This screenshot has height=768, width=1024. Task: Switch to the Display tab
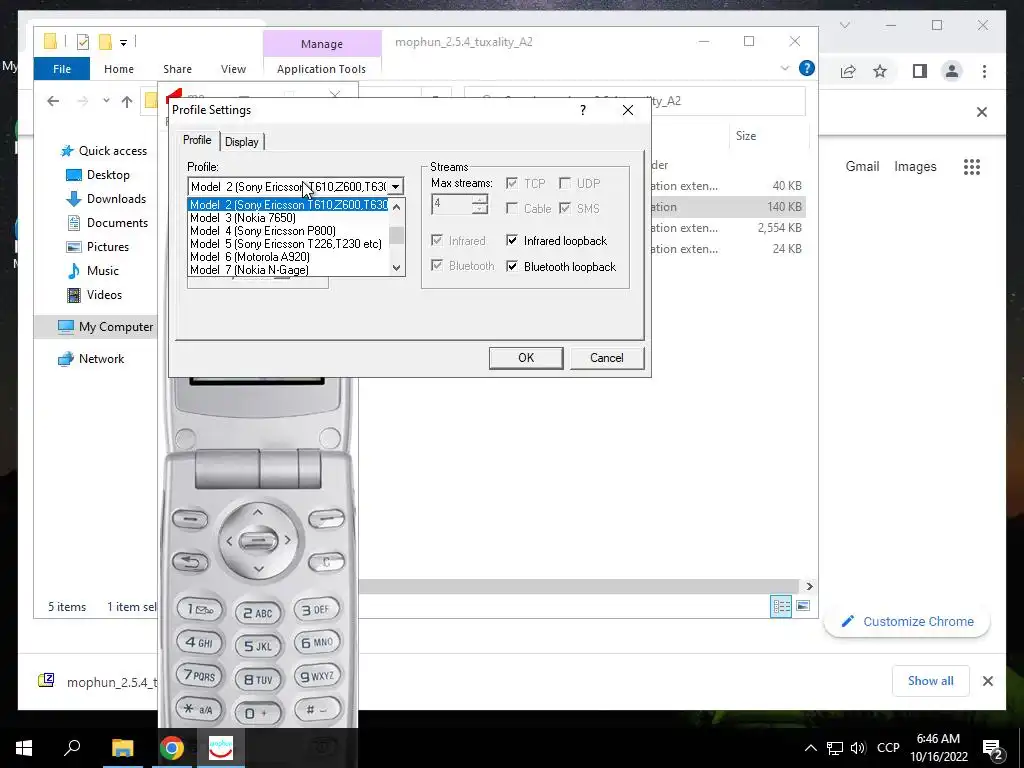(242, 142)
